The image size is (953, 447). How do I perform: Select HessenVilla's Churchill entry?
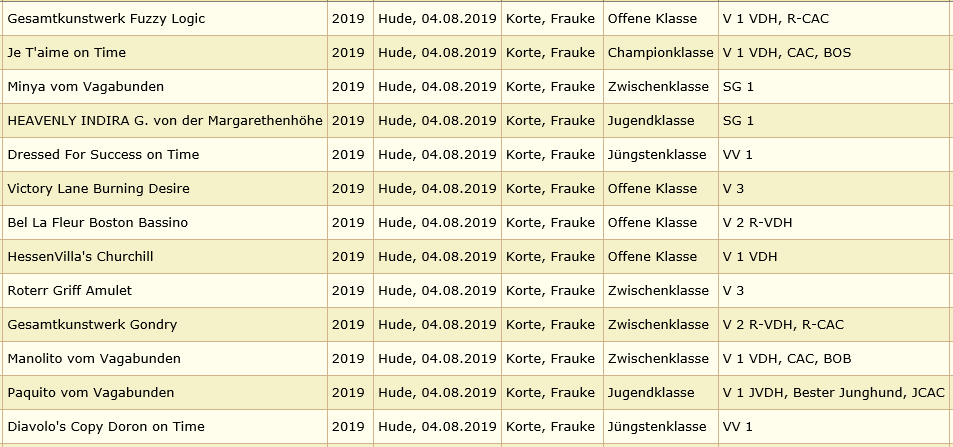click(x=80, y=257)
